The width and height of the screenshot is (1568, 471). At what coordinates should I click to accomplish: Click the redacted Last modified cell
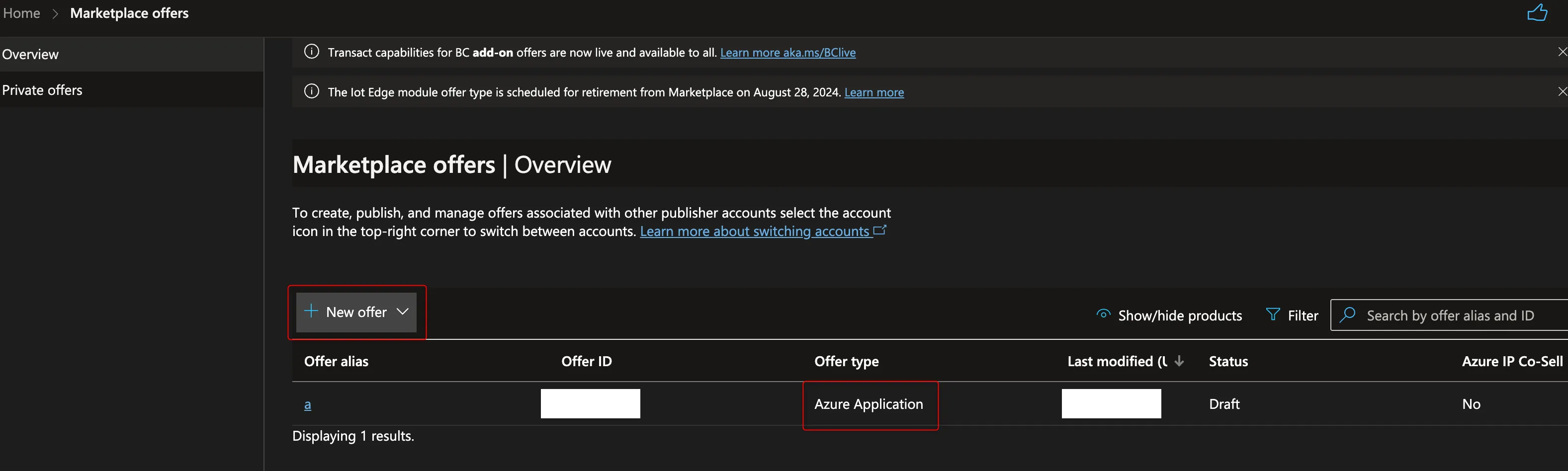click(1111, 403)
